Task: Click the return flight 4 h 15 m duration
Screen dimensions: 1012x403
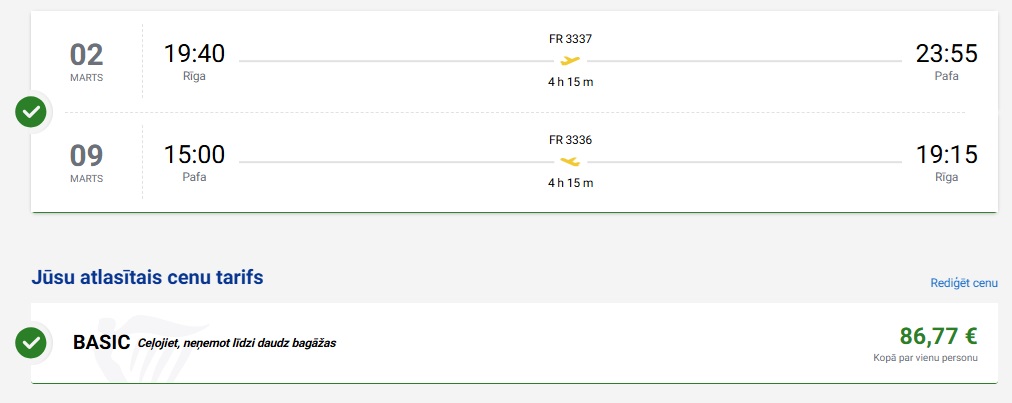Action: [570, 183]
